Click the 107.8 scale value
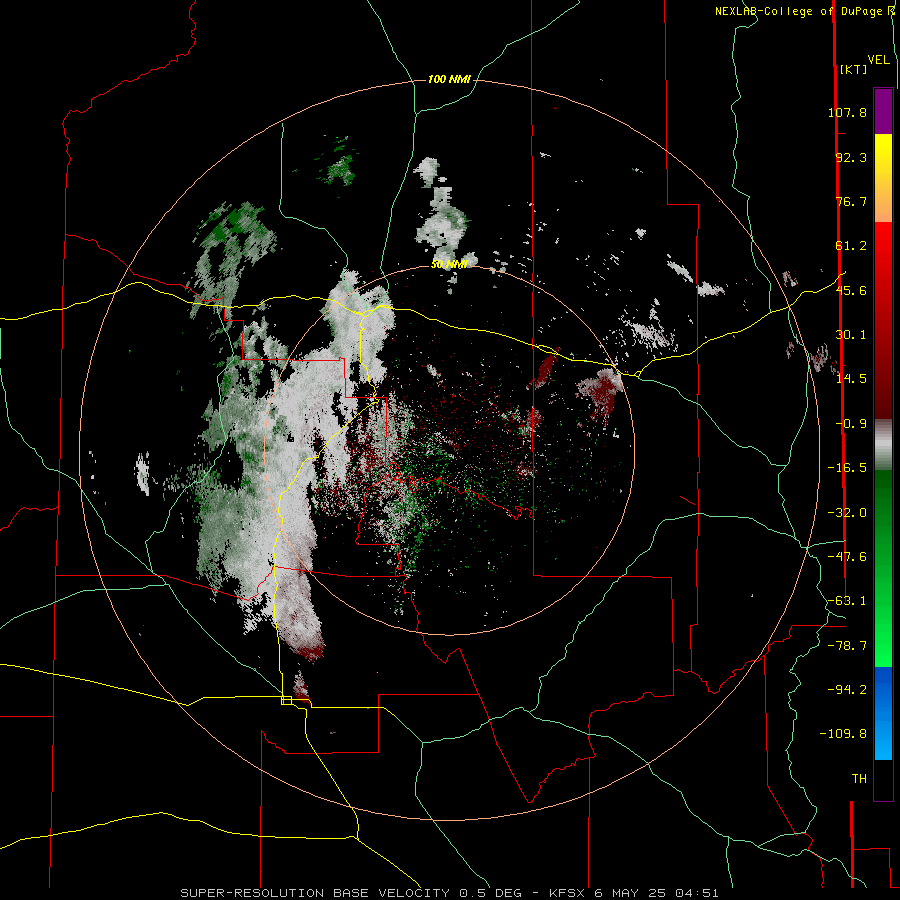This screenshot has height=900, width=900. 847,112
